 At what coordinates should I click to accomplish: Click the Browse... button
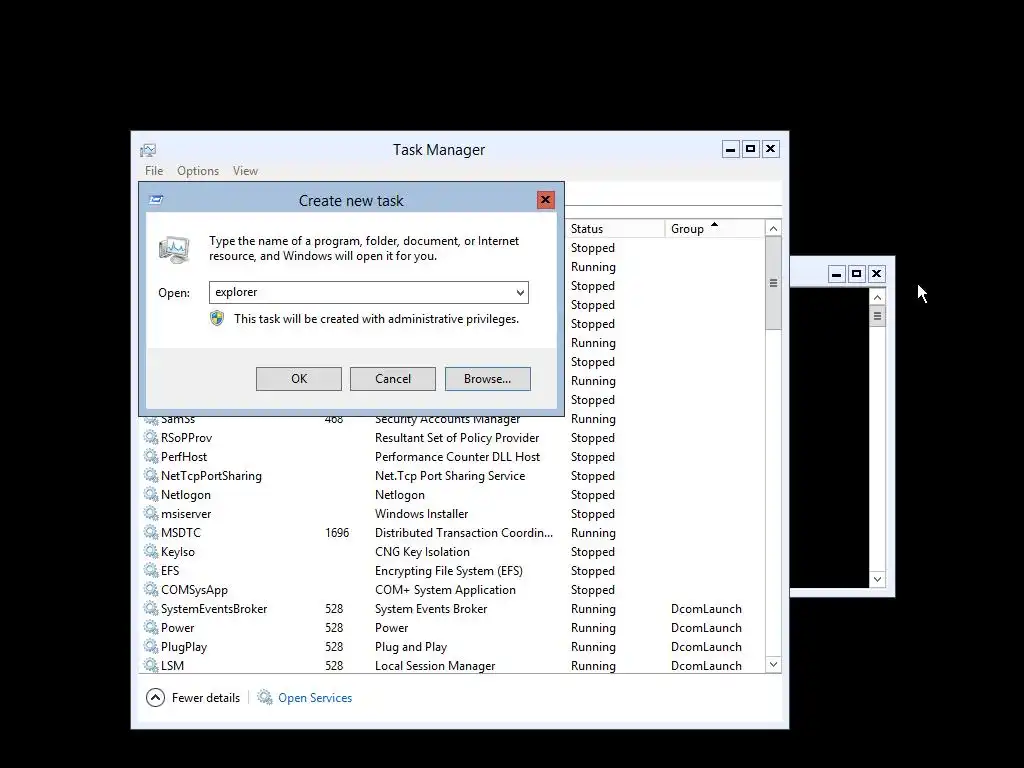tap(487, 379)
